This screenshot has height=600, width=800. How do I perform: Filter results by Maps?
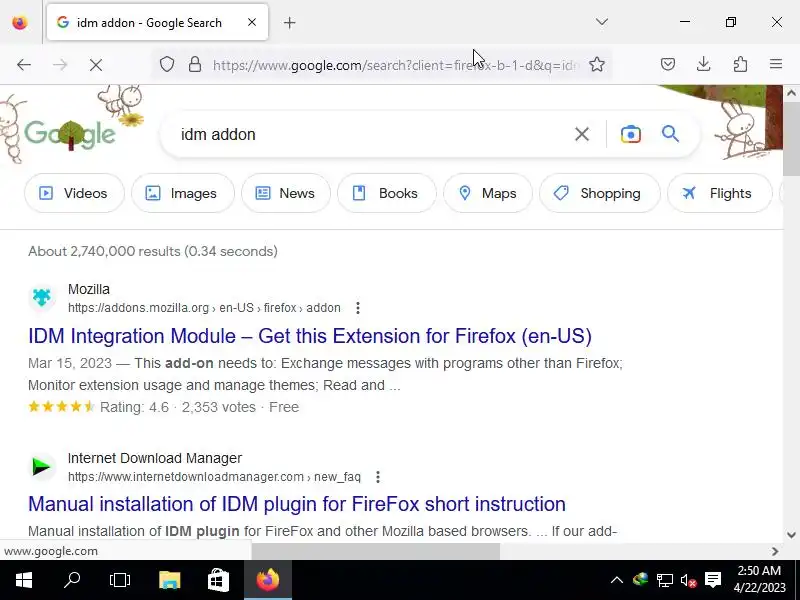(488, 193)
